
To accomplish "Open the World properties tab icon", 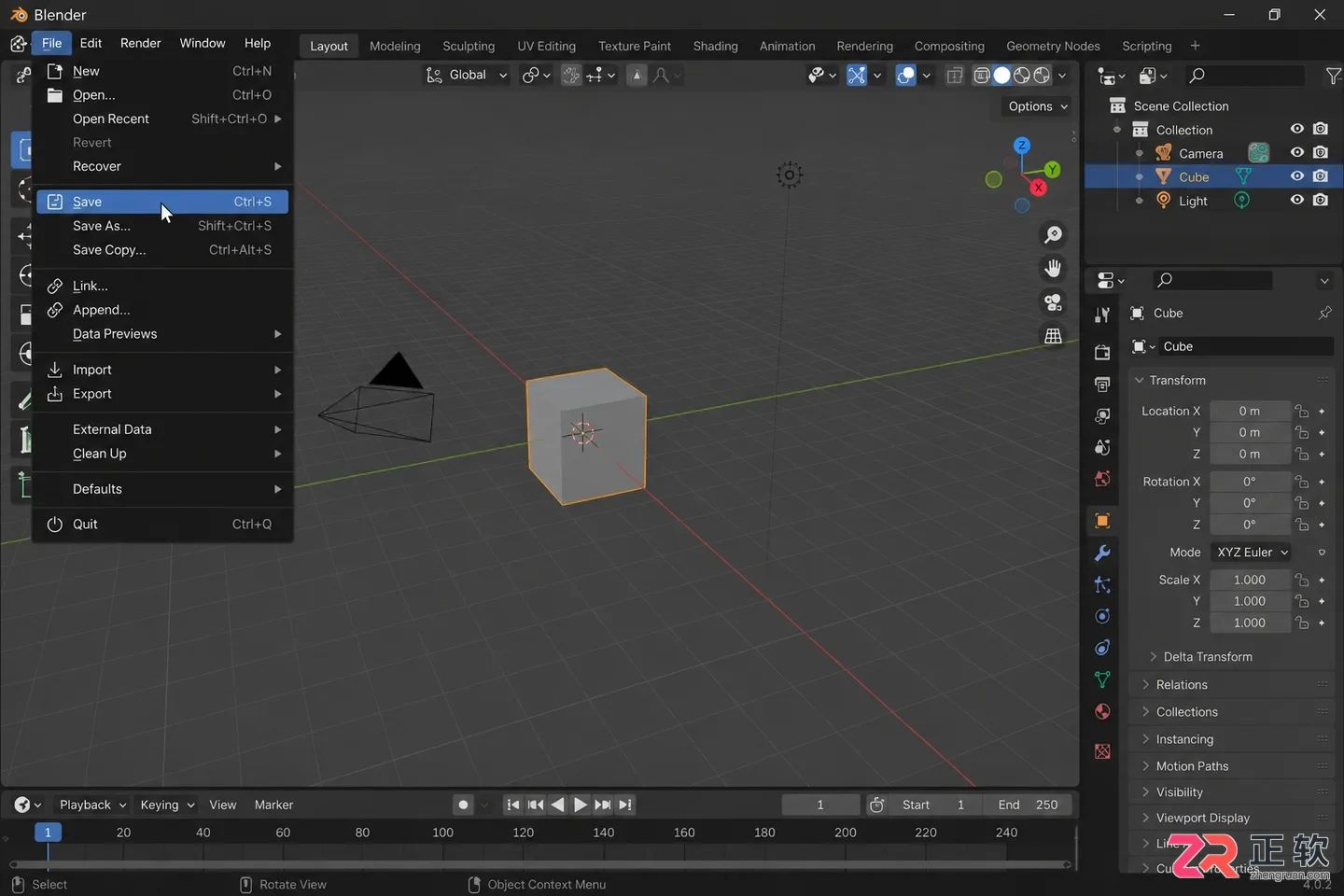I will [1102, 480].
